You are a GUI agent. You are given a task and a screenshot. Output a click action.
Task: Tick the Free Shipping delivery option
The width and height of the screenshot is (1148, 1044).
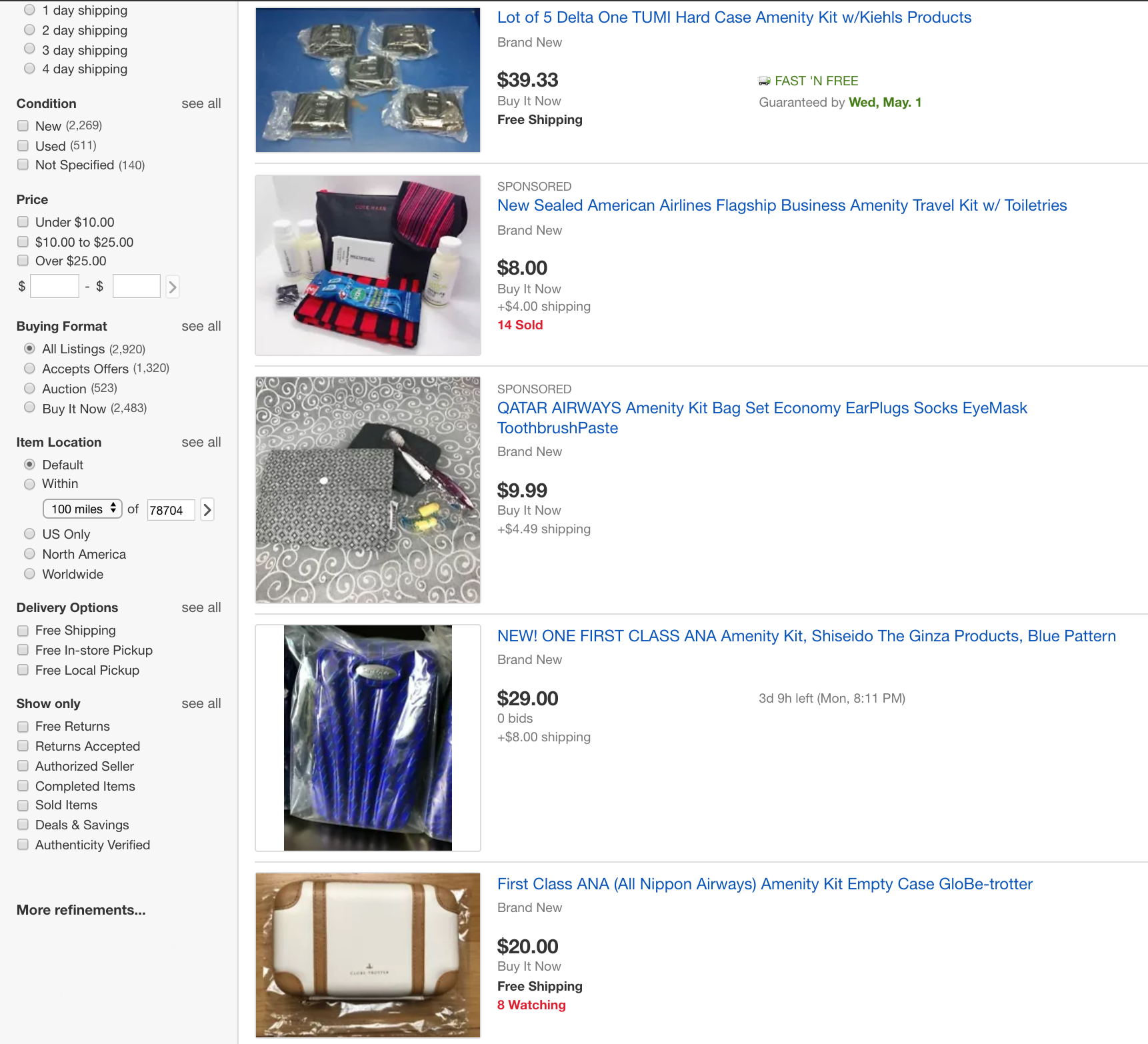(x=23, y=630)
